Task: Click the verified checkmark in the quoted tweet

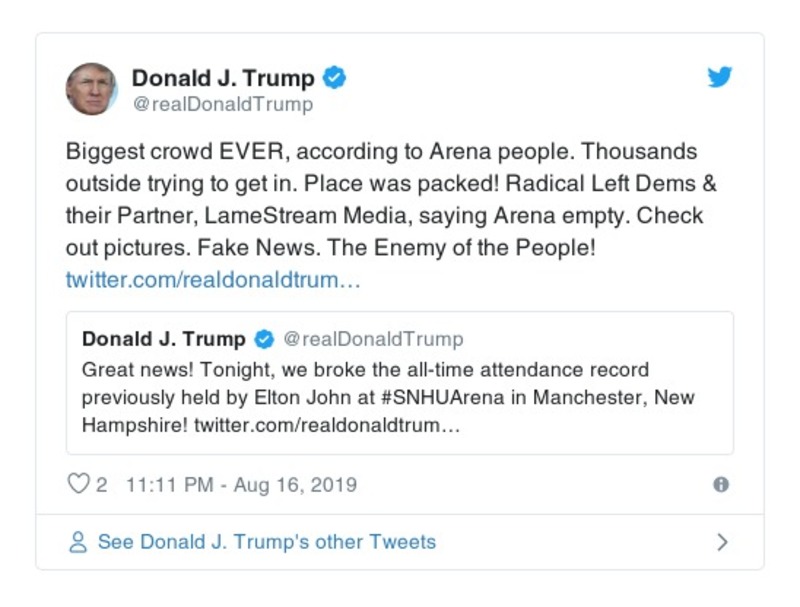Action: (264, 338)
